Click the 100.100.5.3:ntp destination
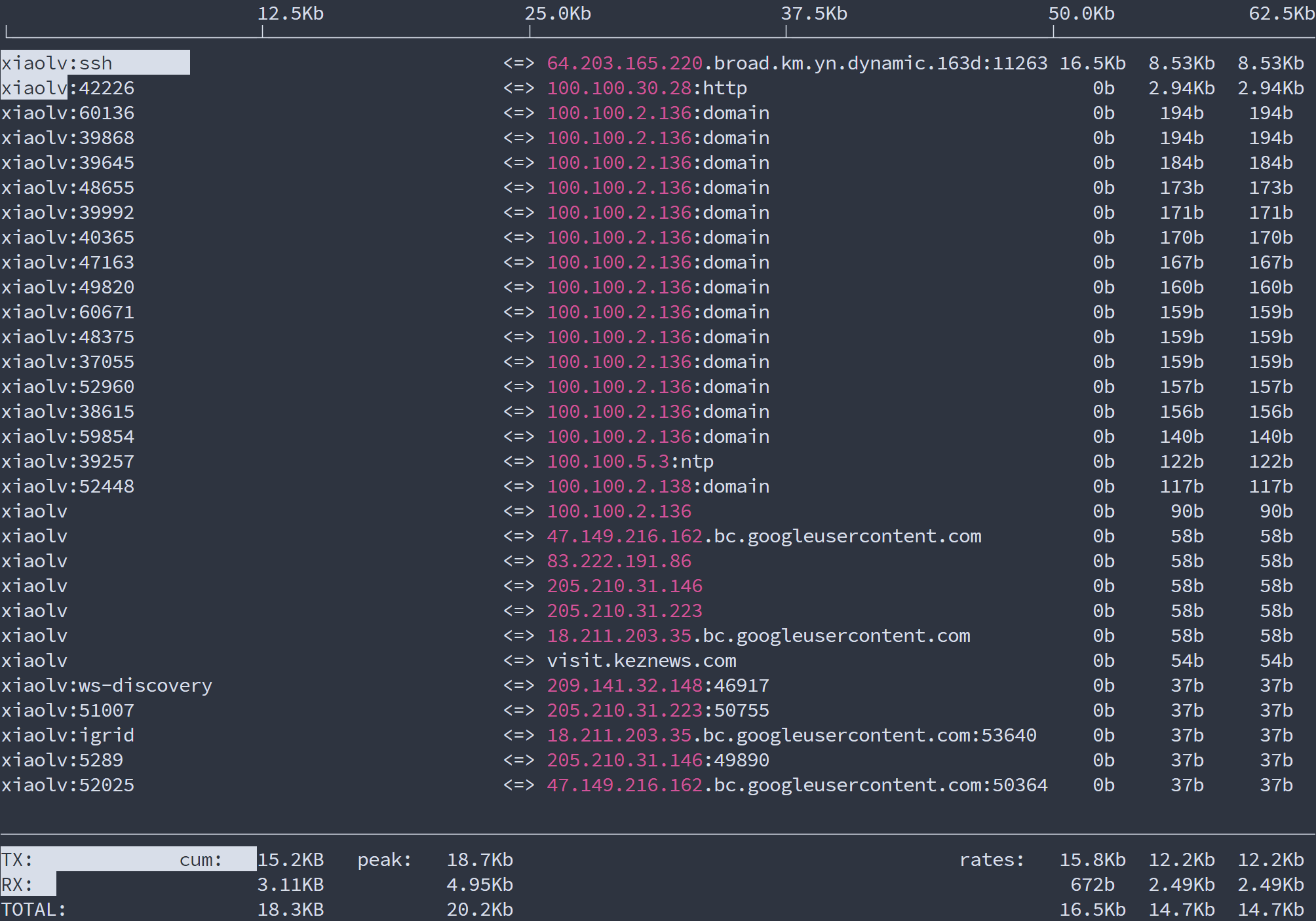The height and width of the screenshot is (921, 1316). point(630,461)
